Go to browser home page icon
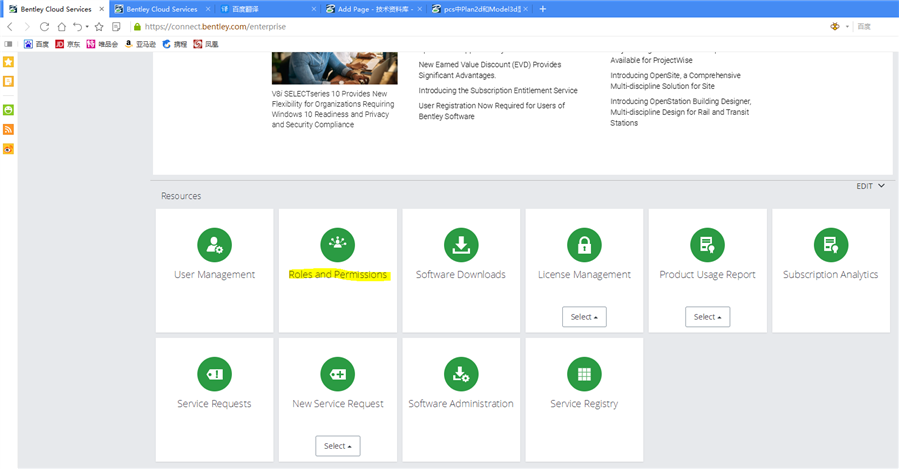The height and width of the screenshot is (469, 899). pyautogui.click(x=61, y=26)
